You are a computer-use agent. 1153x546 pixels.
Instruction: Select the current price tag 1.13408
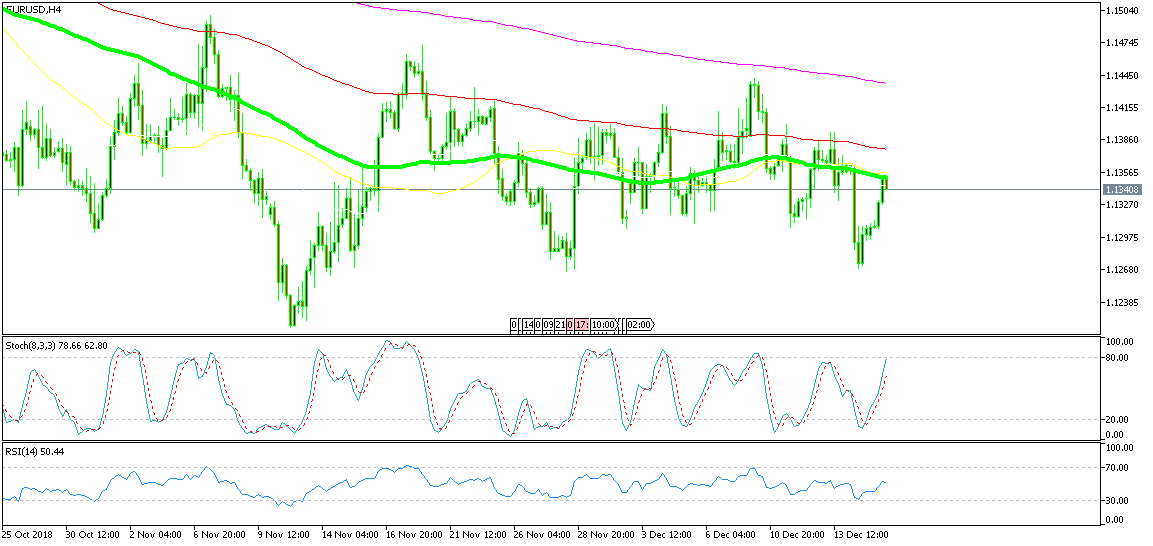click(x=1120, y=190)
